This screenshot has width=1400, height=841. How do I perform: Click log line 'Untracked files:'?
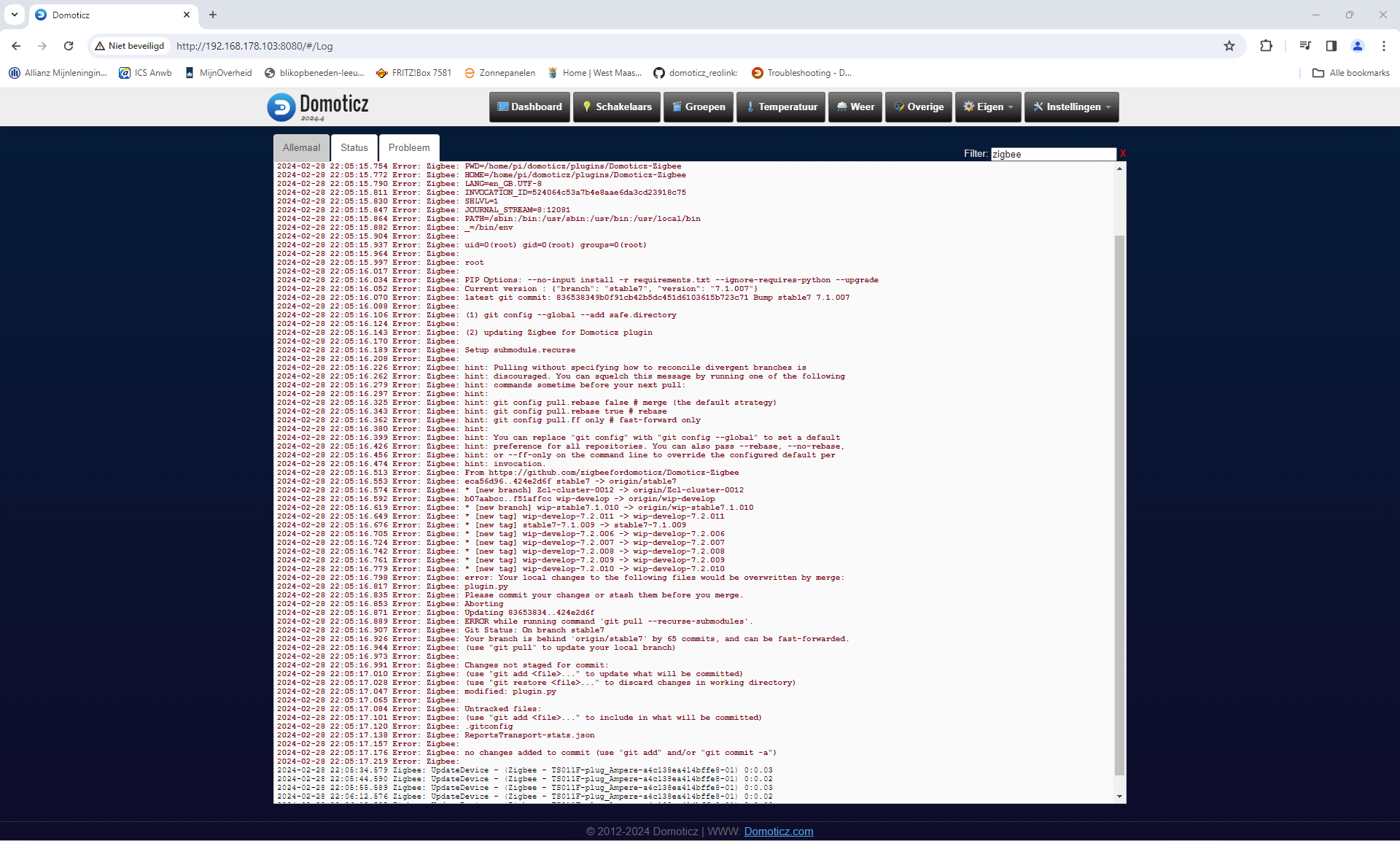(x=408, y=709)
